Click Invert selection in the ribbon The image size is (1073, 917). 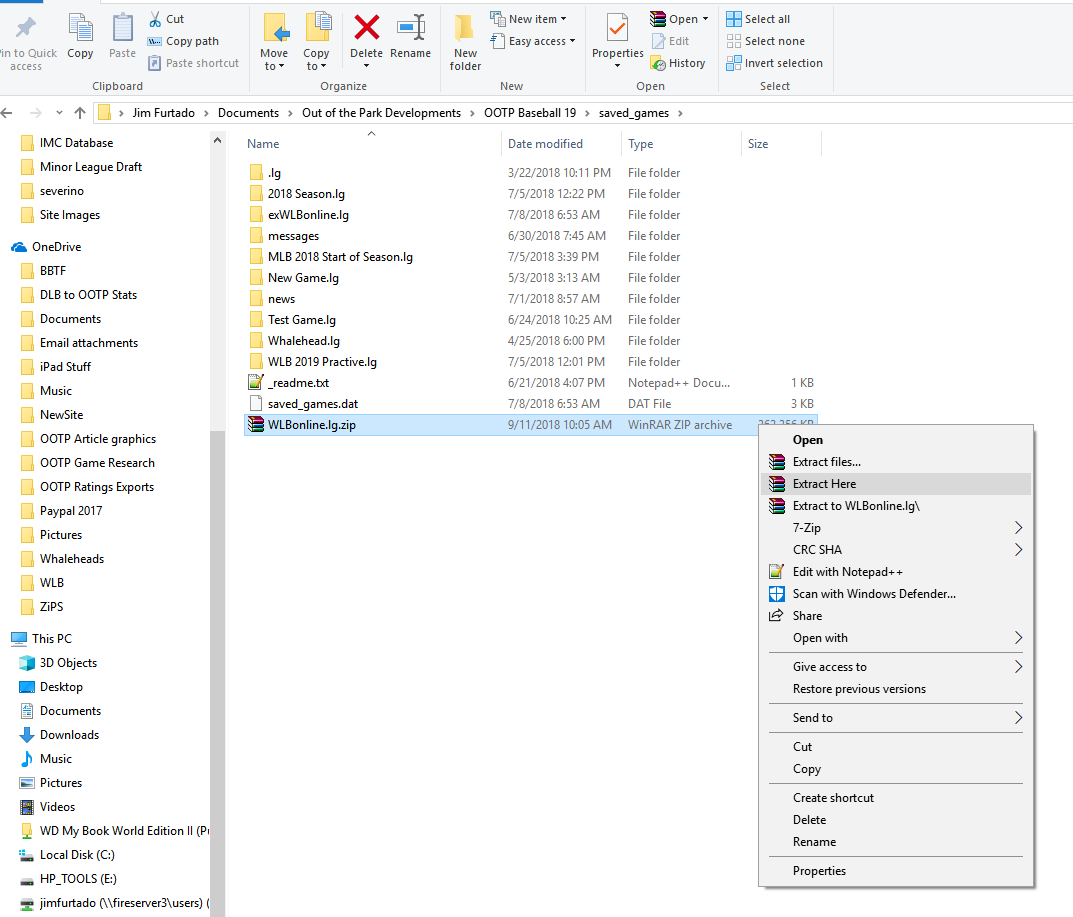pyautogui.click(x=775, y=63)
